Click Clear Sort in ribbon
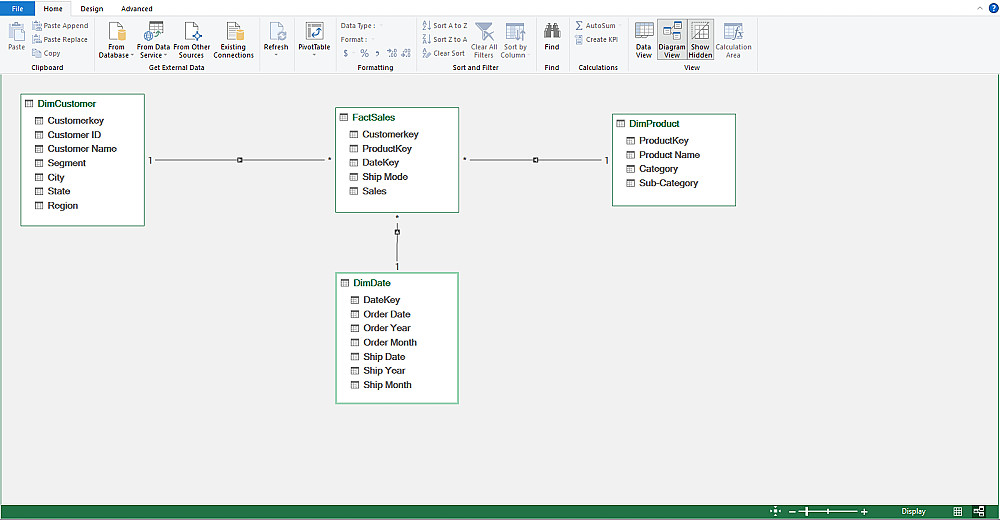This screenshot has height=520, width=1000. [x=443, y=54]
